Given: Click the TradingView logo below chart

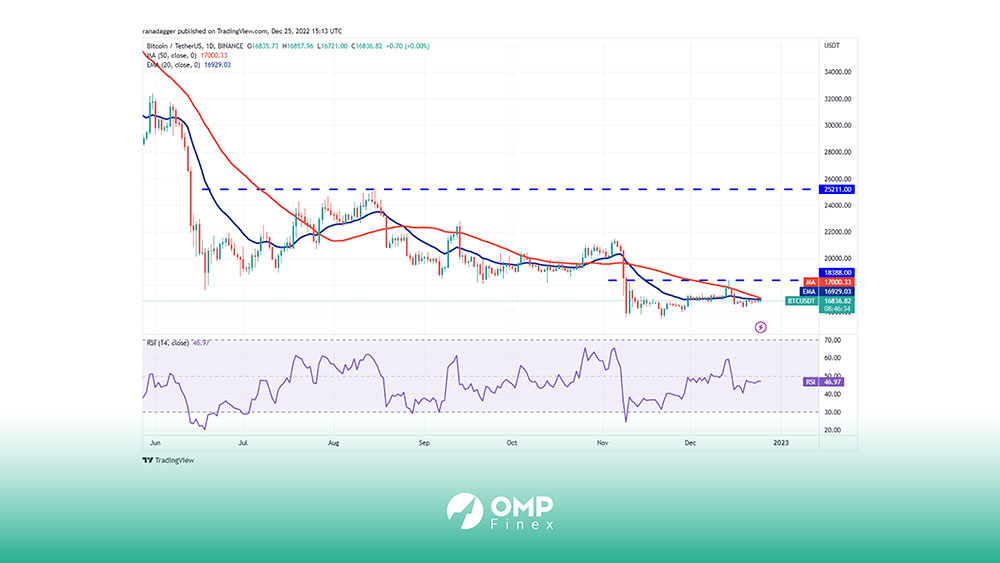Looking at the screenshot, I should click(x=168, y=460).
